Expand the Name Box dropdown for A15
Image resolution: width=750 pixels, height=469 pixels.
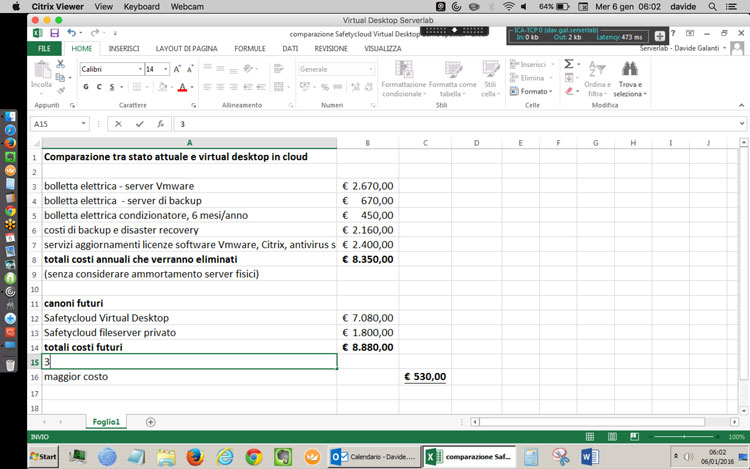(x=84, y=124)
